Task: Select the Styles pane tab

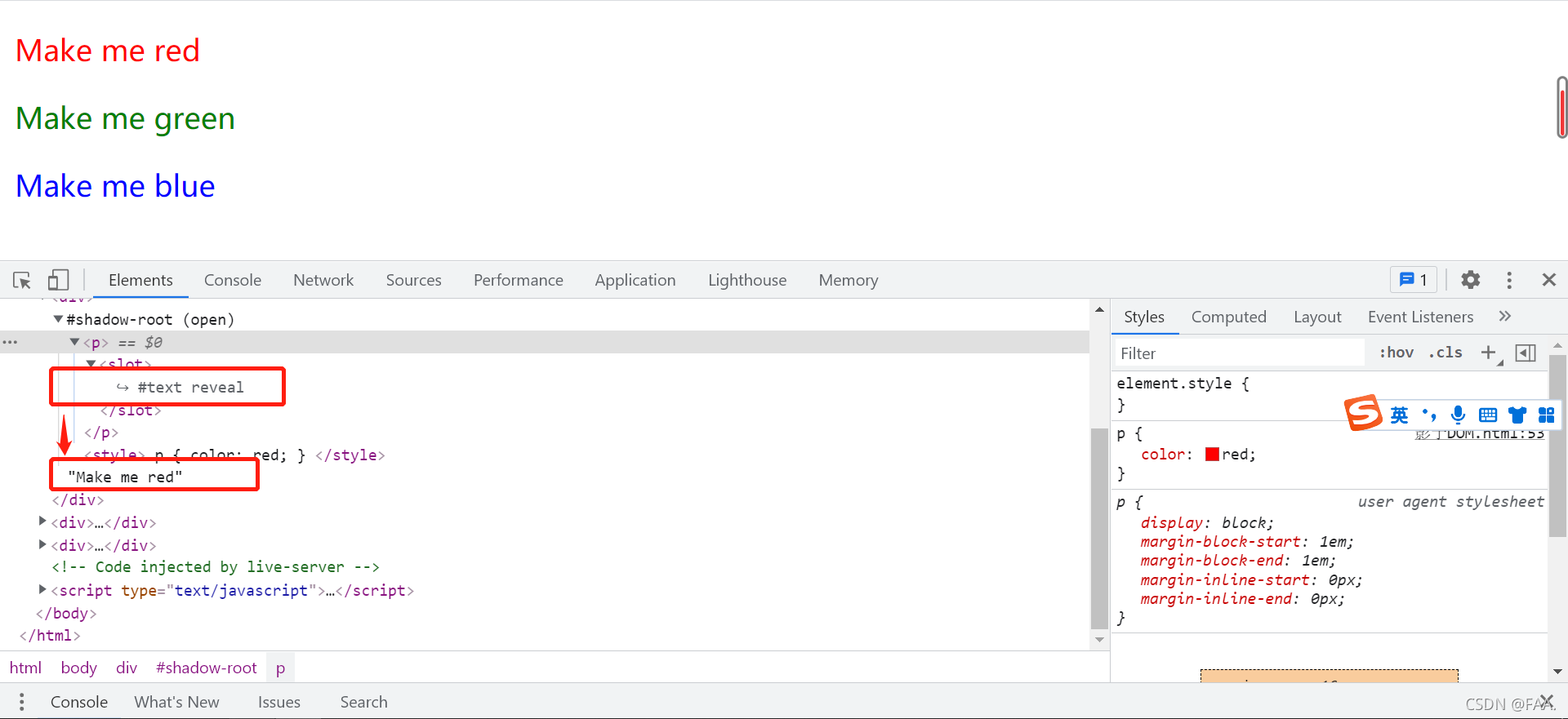Action: tap(1144, 317)
